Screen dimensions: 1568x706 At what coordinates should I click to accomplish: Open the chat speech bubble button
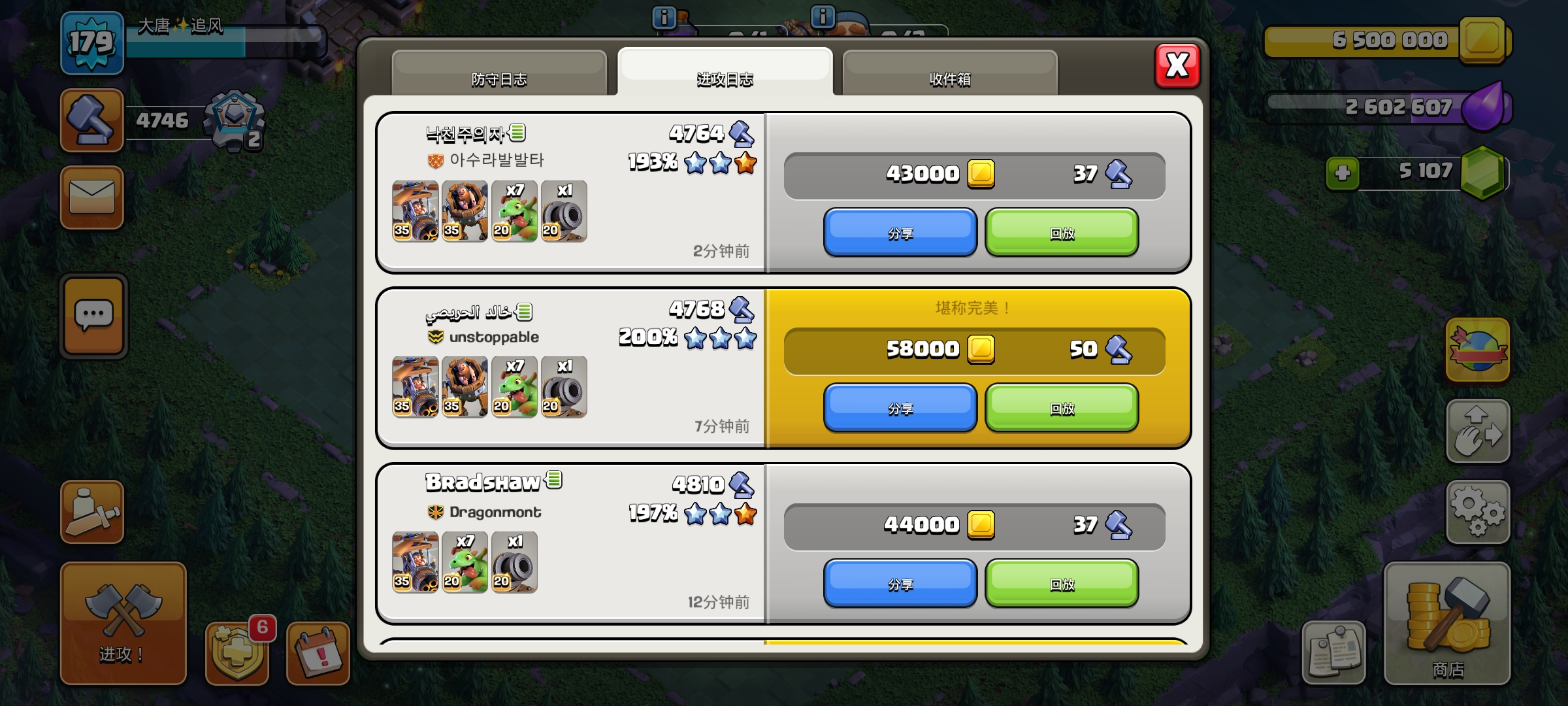coord(93,316)
